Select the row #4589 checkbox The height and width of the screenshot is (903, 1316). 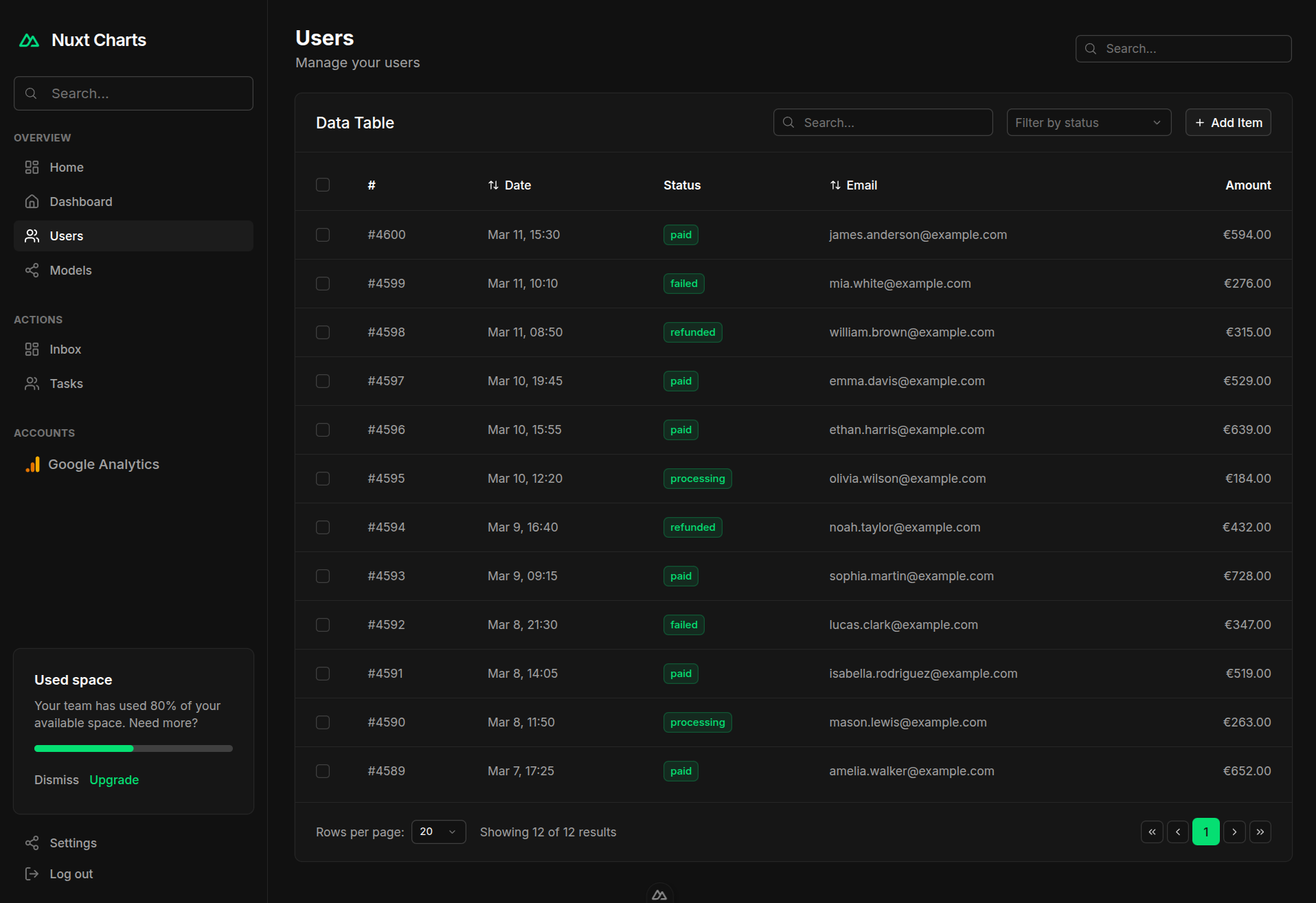tap(323, 771)
